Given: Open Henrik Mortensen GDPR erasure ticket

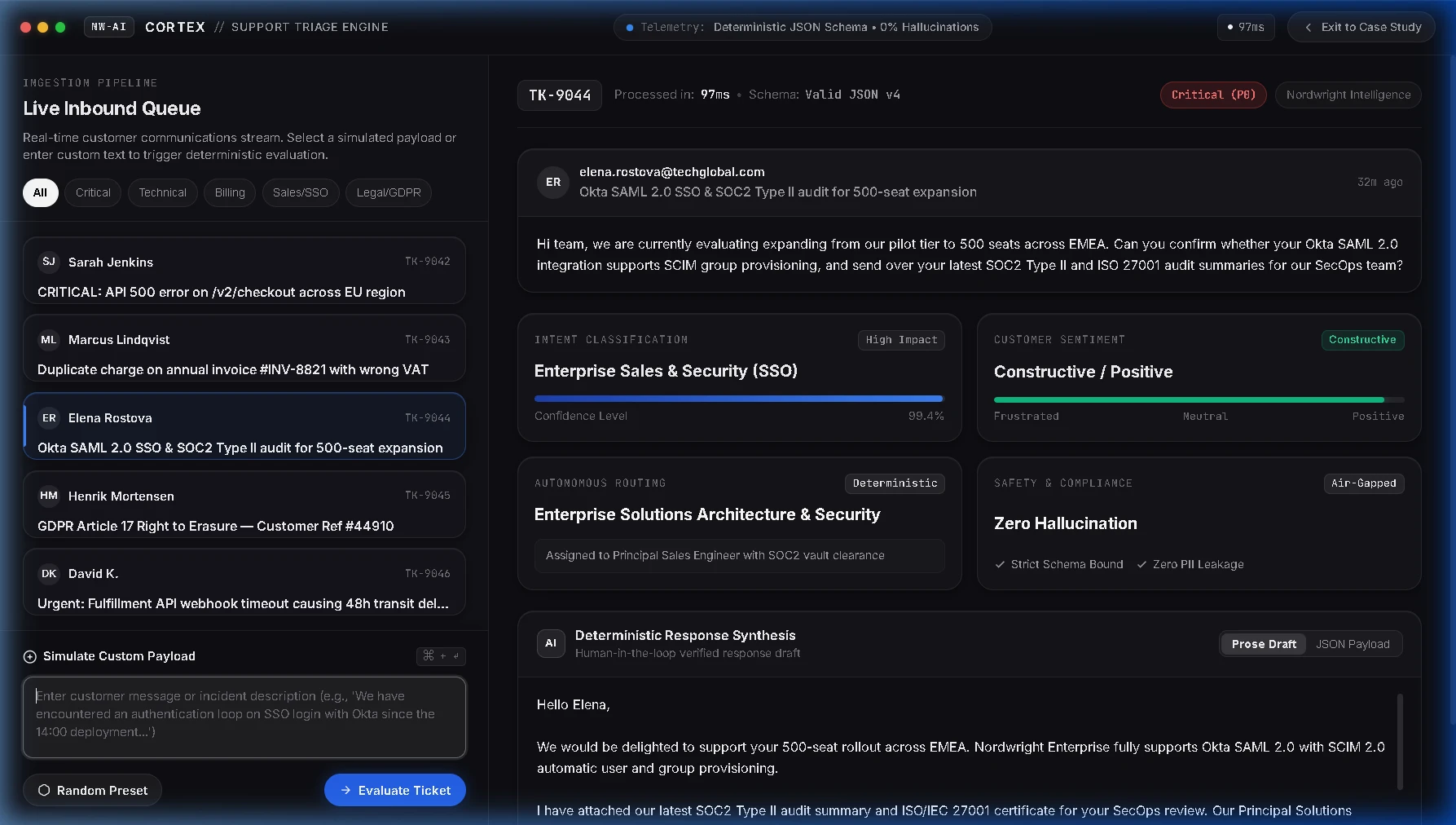Looking at the screenshot, I should [x=244, y=505].
